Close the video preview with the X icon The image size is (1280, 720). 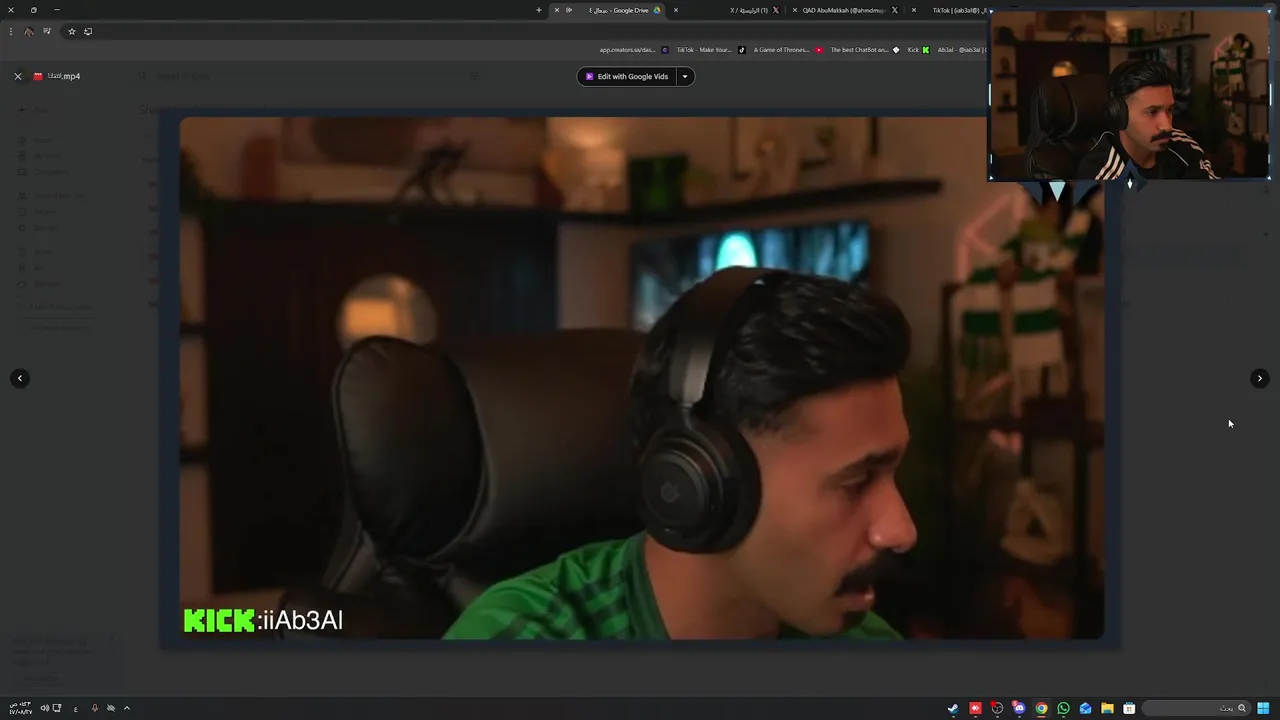pos(18,76)
